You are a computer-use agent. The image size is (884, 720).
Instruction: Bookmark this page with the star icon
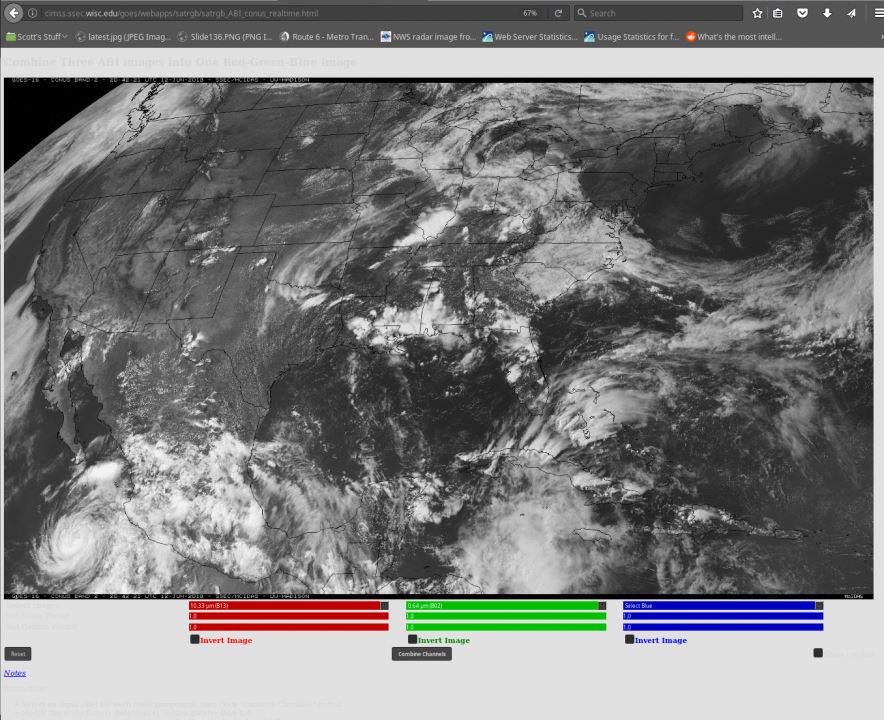pos(757,13)
